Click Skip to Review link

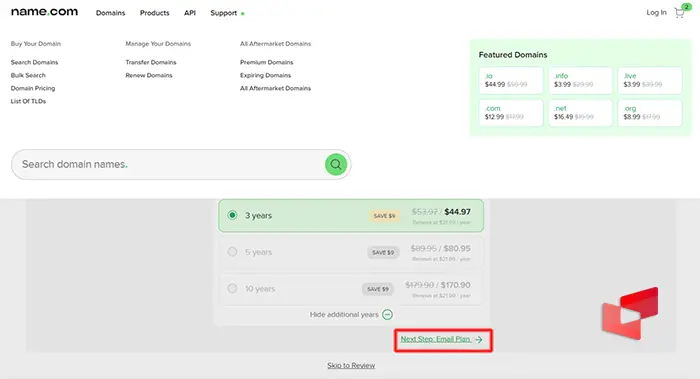pyautogui.click(x=351, y=366)
